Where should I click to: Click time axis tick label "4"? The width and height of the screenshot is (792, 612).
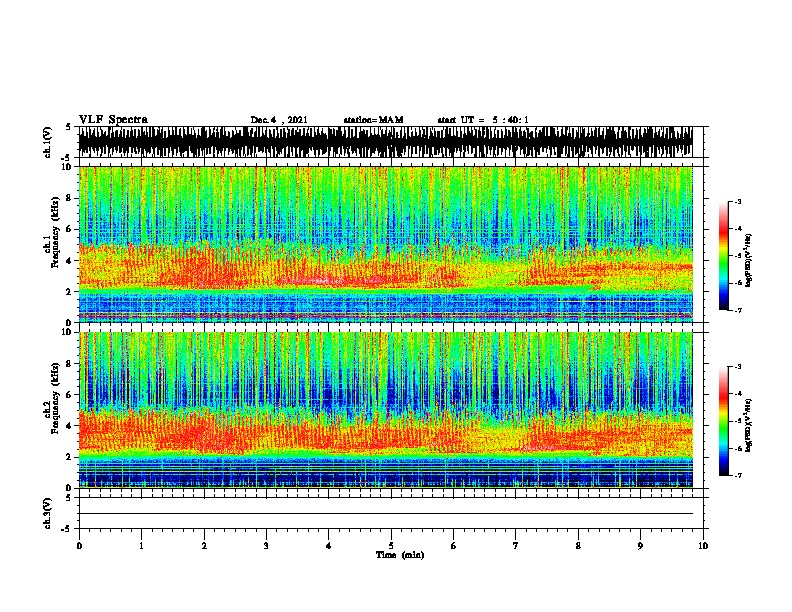point(329,546)
